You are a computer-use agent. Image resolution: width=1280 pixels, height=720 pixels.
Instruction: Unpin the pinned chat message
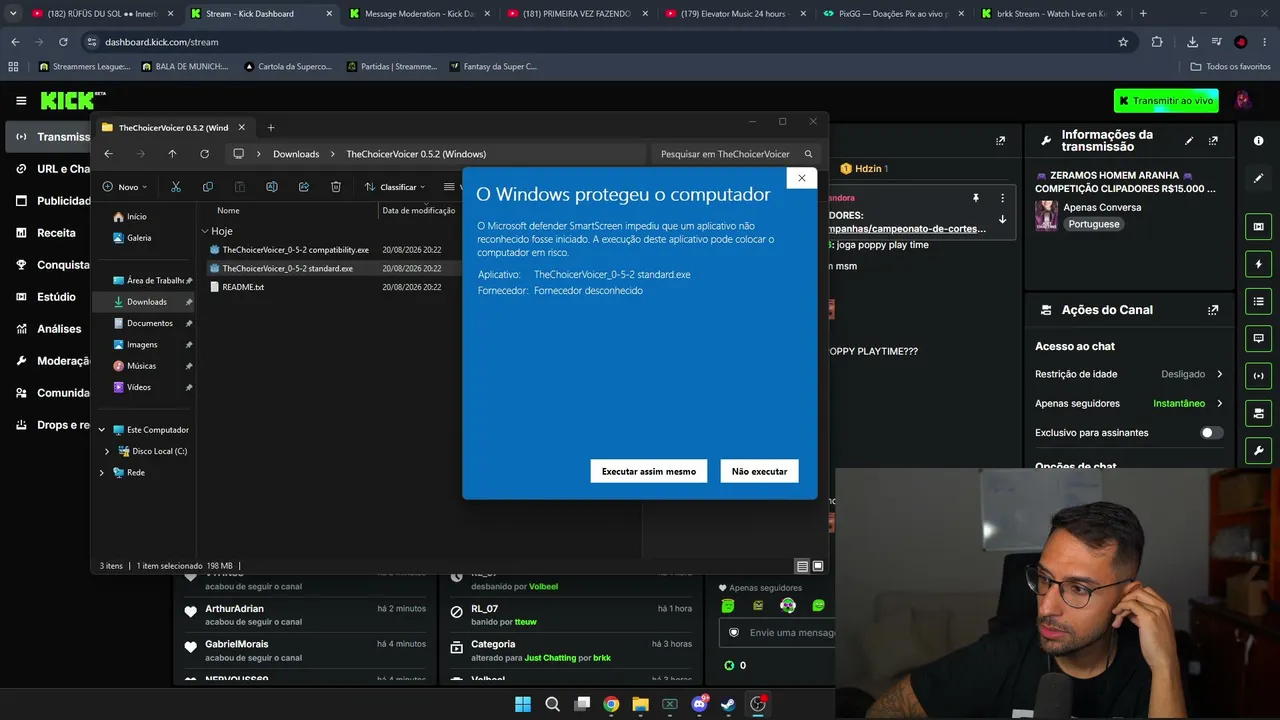(975, 198)
